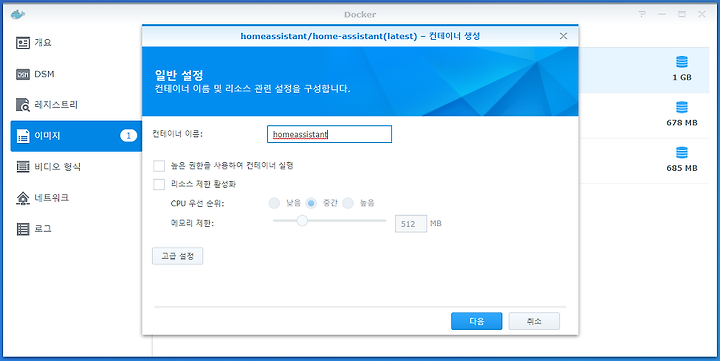720x361 pixels.
Task: Click the help question mark in Docker window
Action: 641,14
